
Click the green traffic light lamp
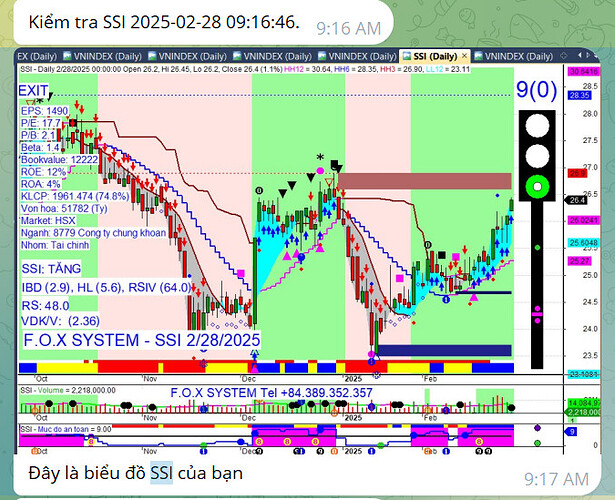point(537,187)
